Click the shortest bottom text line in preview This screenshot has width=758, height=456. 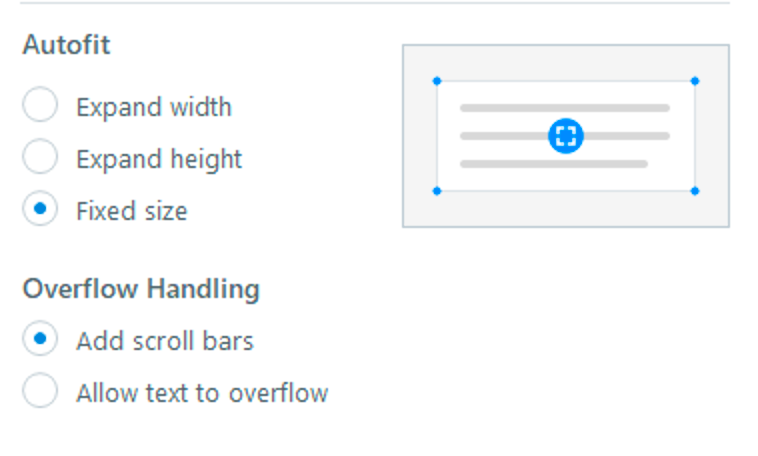(553, 163)
